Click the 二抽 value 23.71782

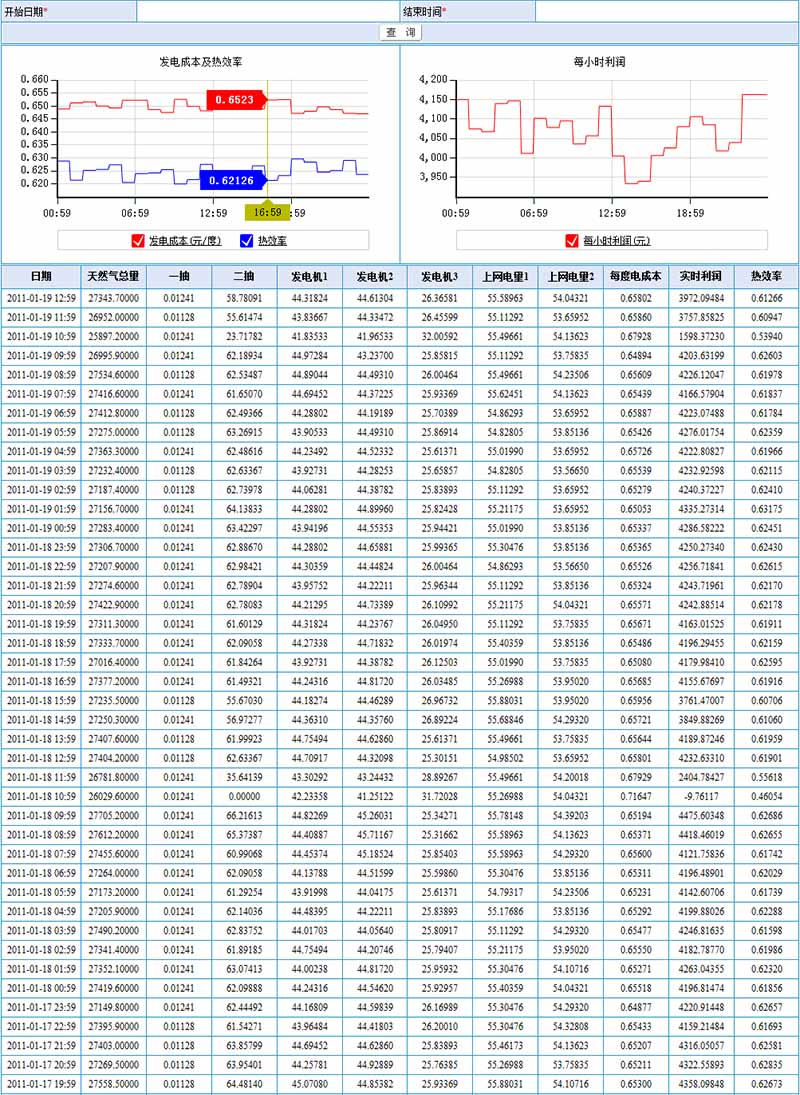pos(244,337)
